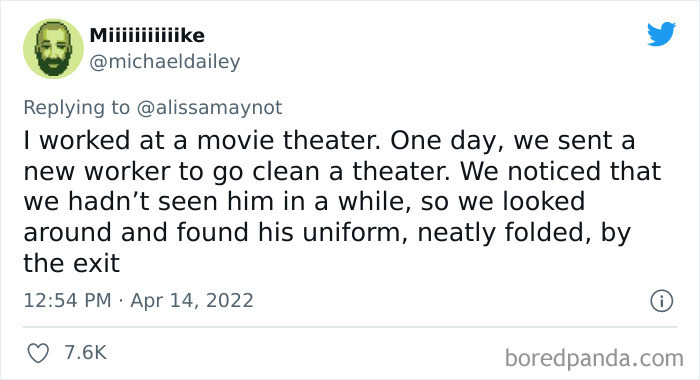The height and width of the screenshot is (380, 700).
Task: Click 'the exit' on the last tweet line
Action: pyautogui.click(x=71, y=263)
